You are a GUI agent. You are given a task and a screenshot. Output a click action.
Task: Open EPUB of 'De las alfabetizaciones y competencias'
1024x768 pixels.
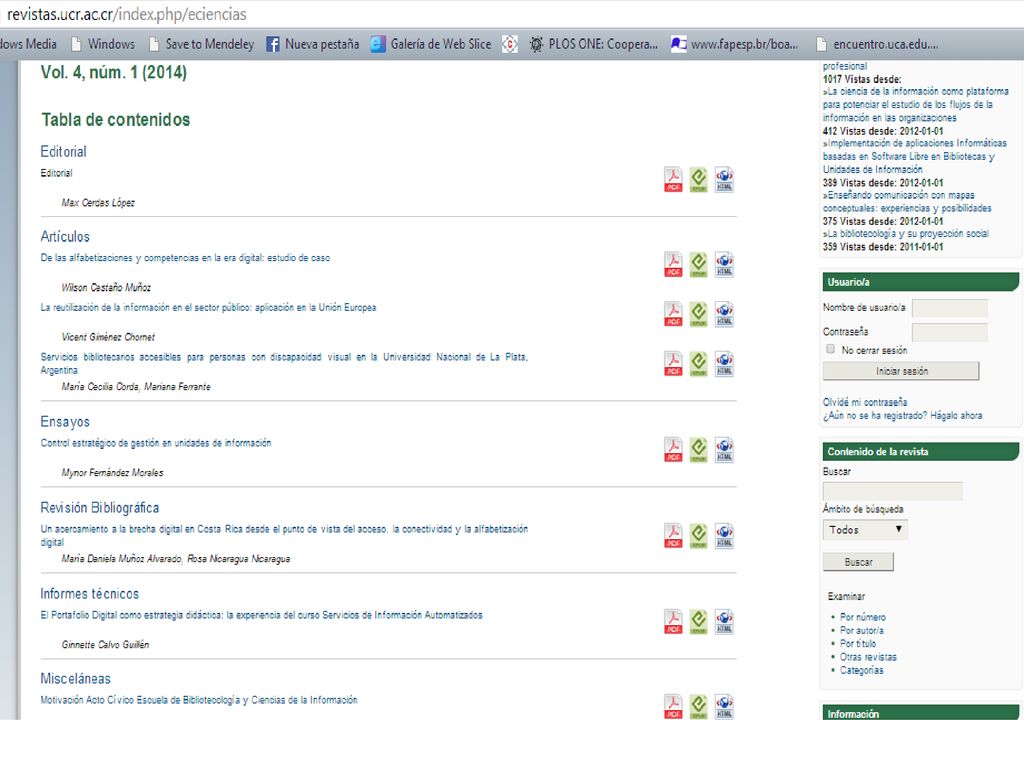pyautogui.click(x=698, y=264)
